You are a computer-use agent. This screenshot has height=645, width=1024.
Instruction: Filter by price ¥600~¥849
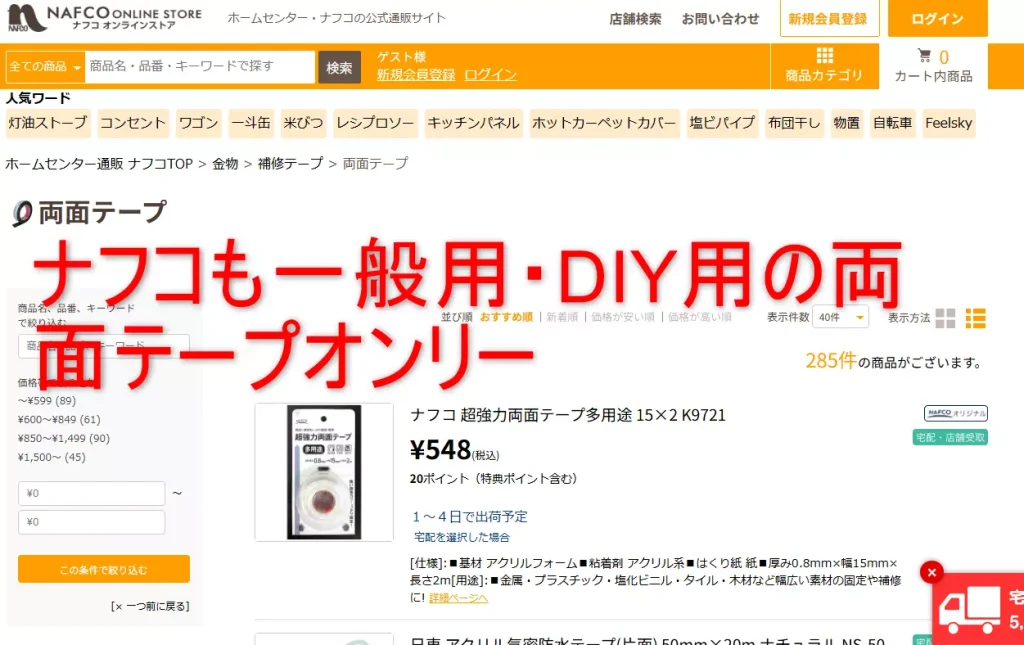(59, 419)
